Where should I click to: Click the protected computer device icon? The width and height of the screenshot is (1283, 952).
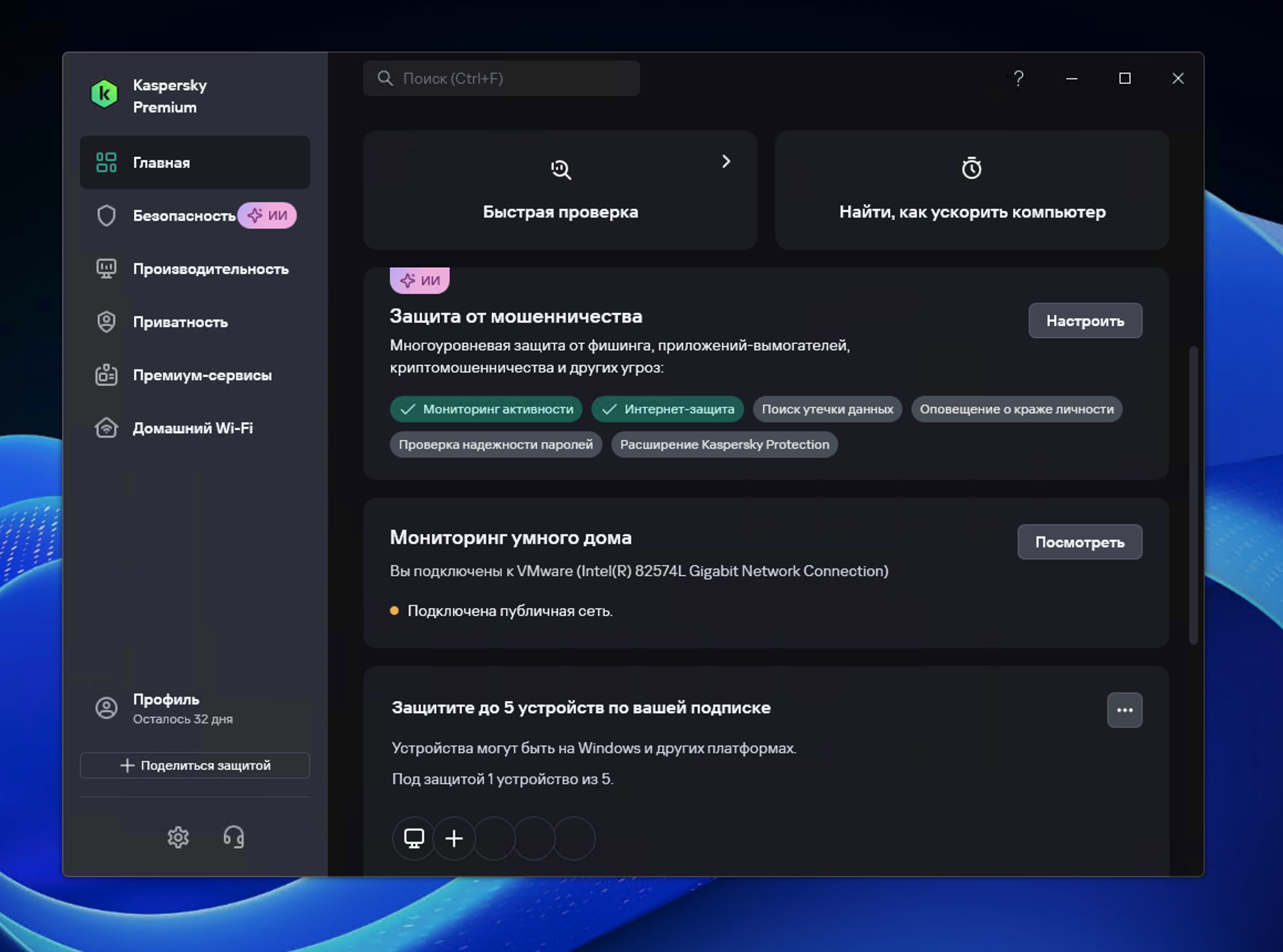pos(414,838)
